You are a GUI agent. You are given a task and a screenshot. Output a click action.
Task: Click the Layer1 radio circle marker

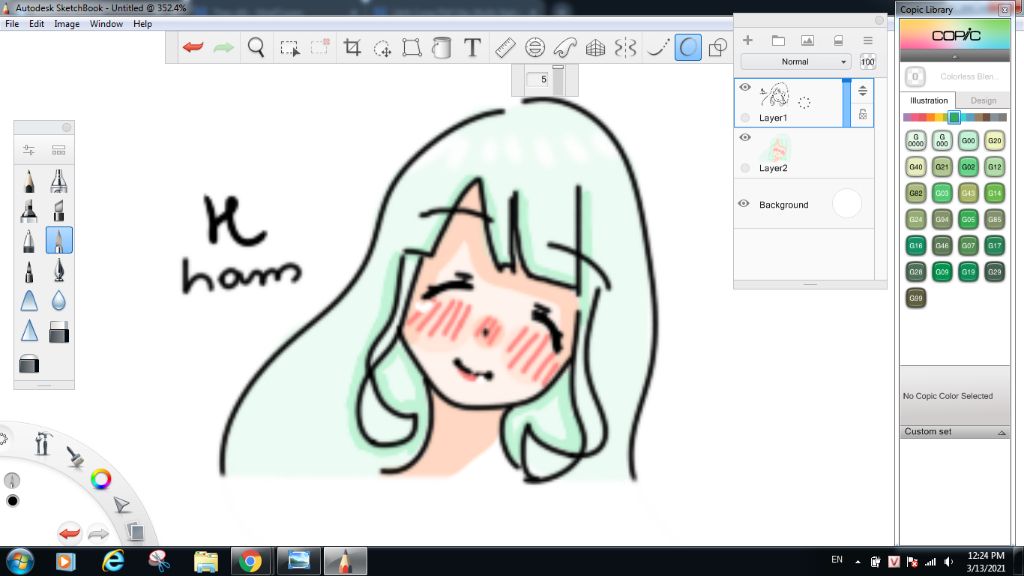pos(745,118)
